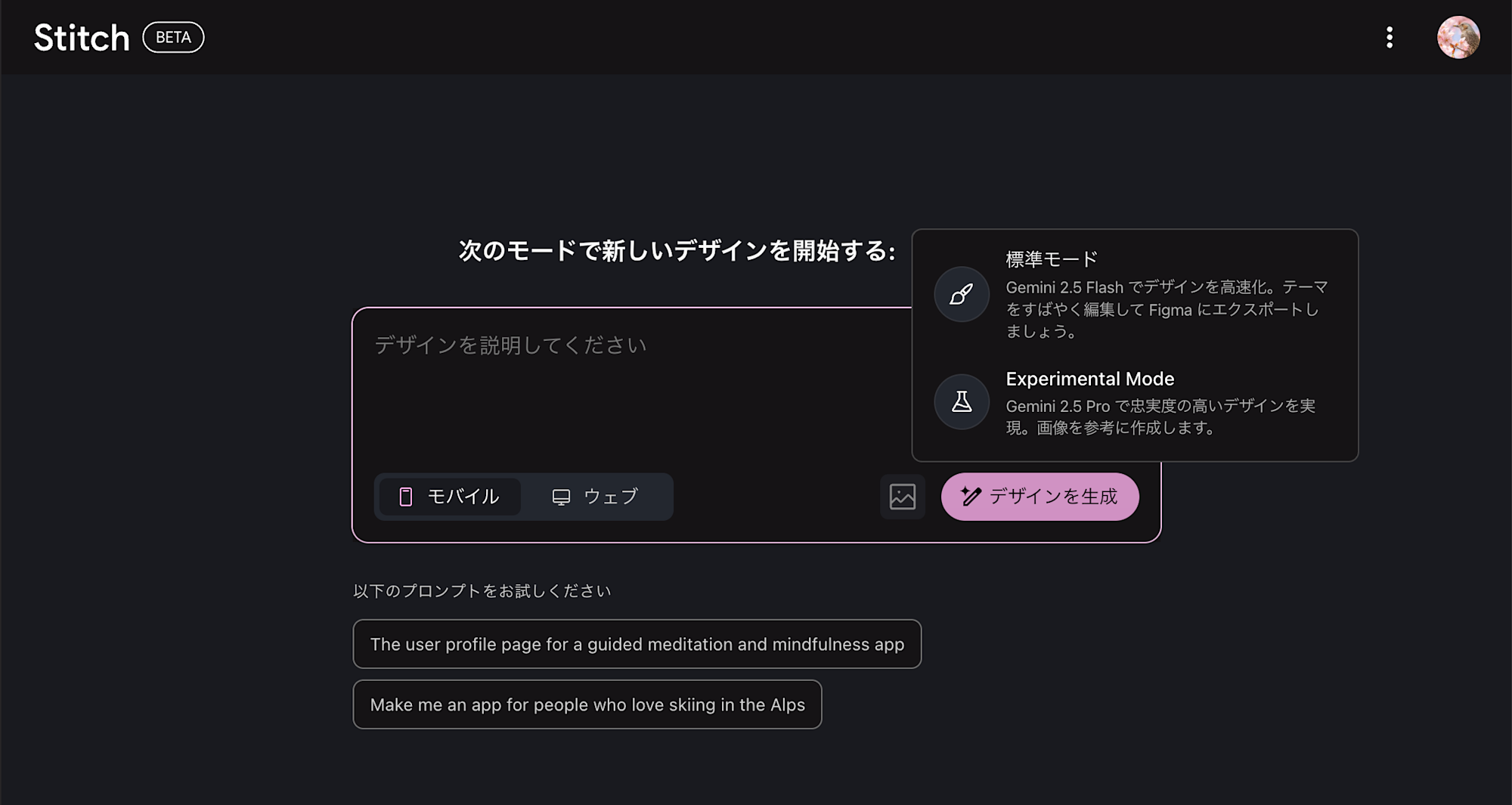Select the 標準モード title in the mode list
The width and height of the screenshot is (1512, 805).
click(1051, 259)
